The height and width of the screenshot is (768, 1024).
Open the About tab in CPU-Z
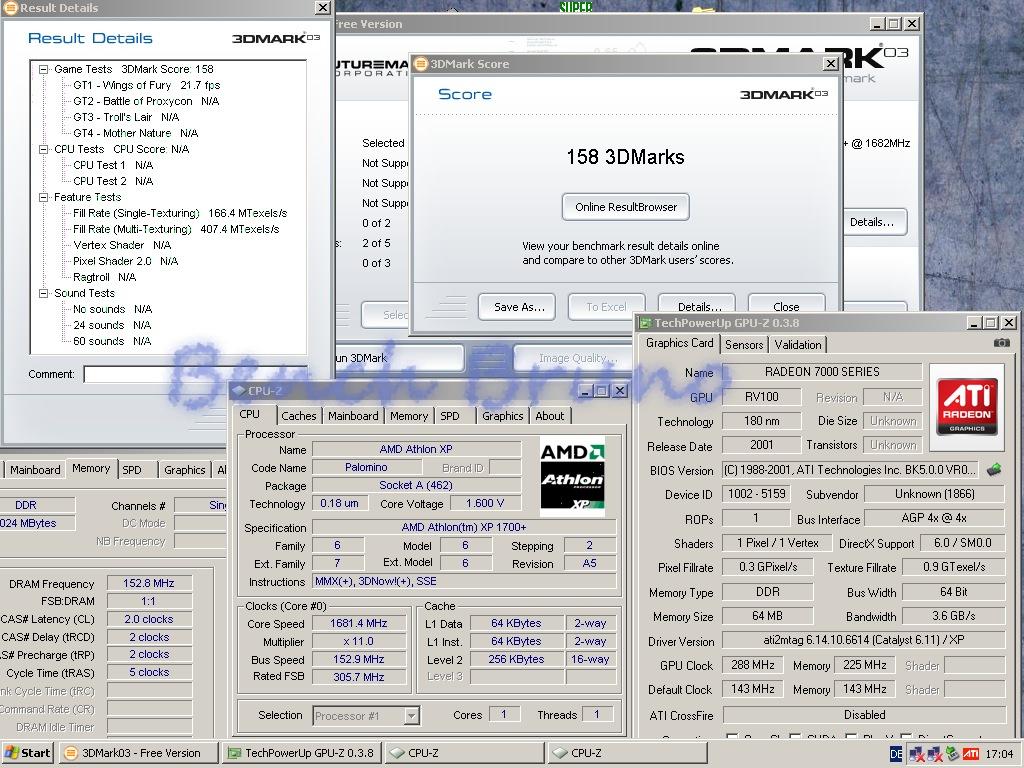pos(550,416)
